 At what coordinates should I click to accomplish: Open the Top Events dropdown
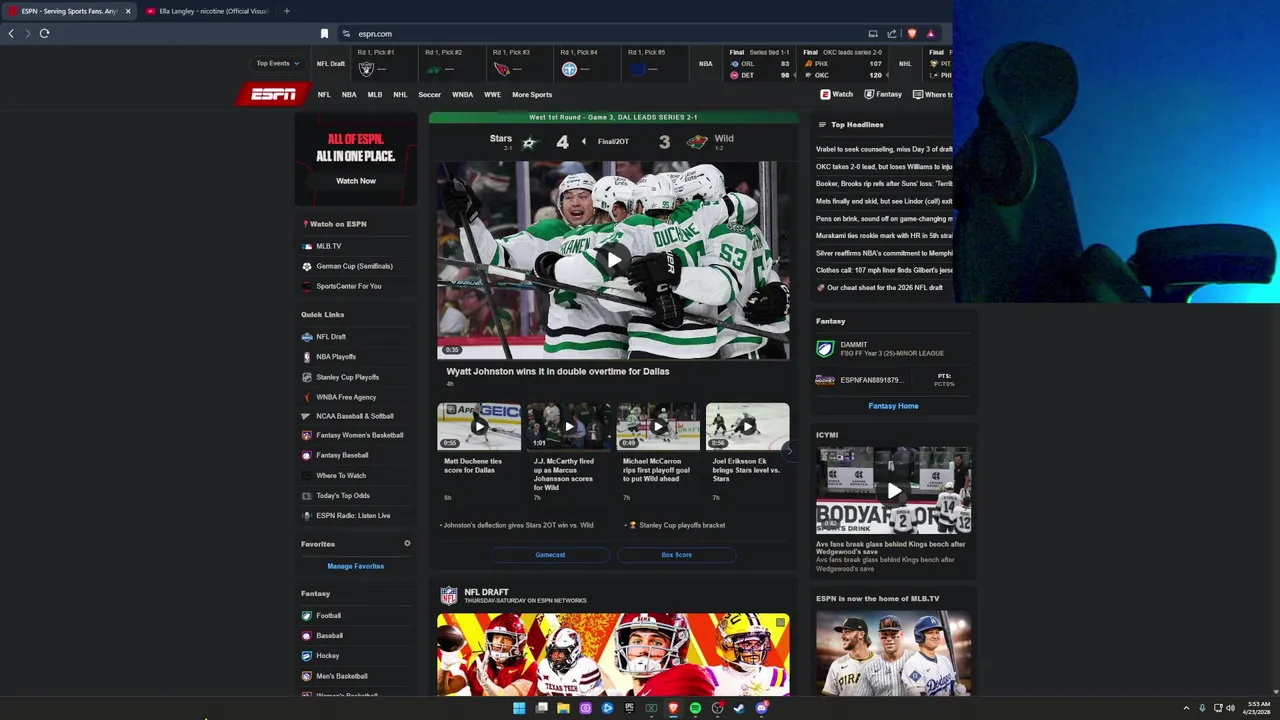pyautogui.click(x=277, y=63)
